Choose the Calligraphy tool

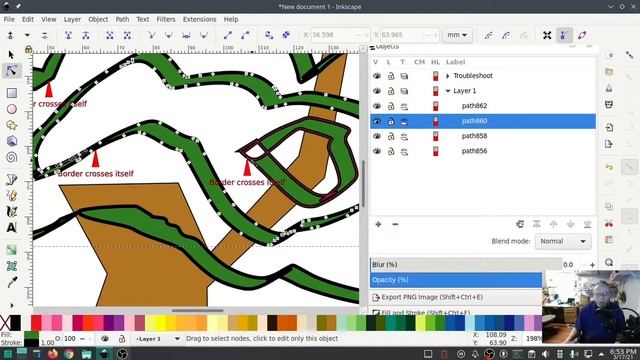click(x=11, y=211)
